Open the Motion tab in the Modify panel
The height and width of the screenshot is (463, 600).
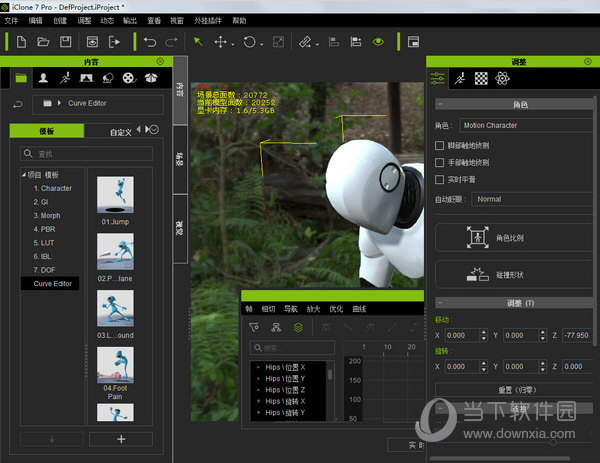pyautogui.click(x=460, y=78)
